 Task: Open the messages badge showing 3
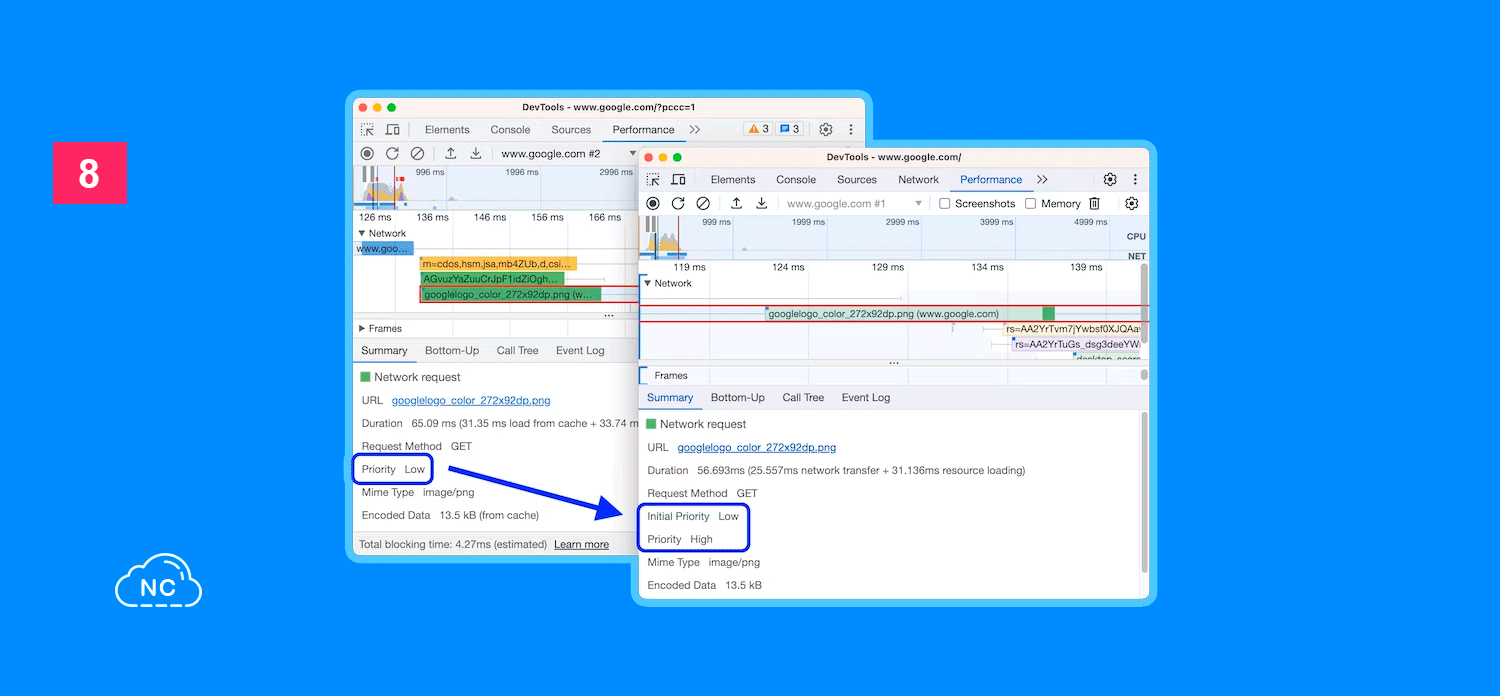(x=789, y=129)
